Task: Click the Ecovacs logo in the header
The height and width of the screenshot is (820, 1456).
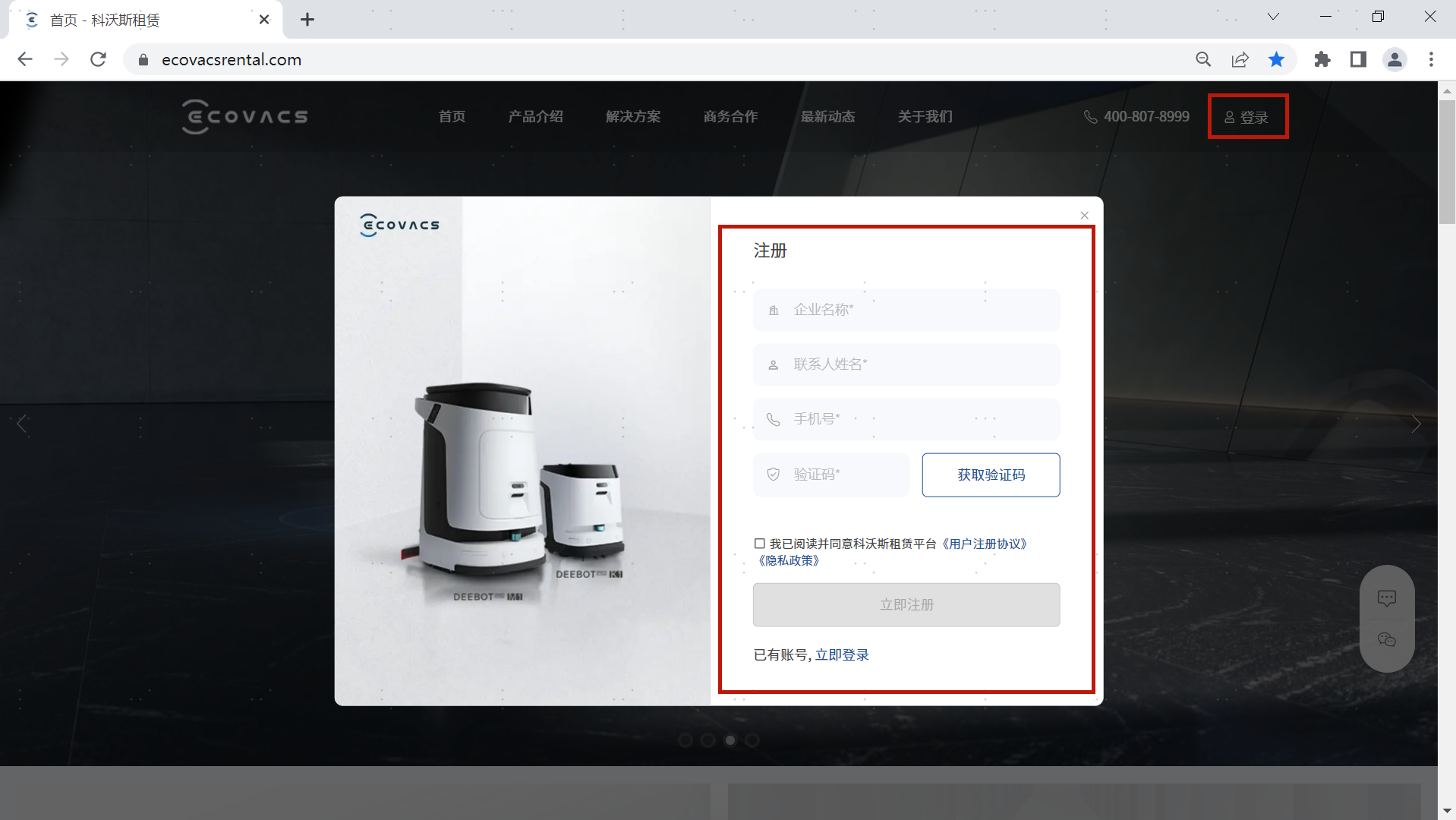Action: (244, 117)
